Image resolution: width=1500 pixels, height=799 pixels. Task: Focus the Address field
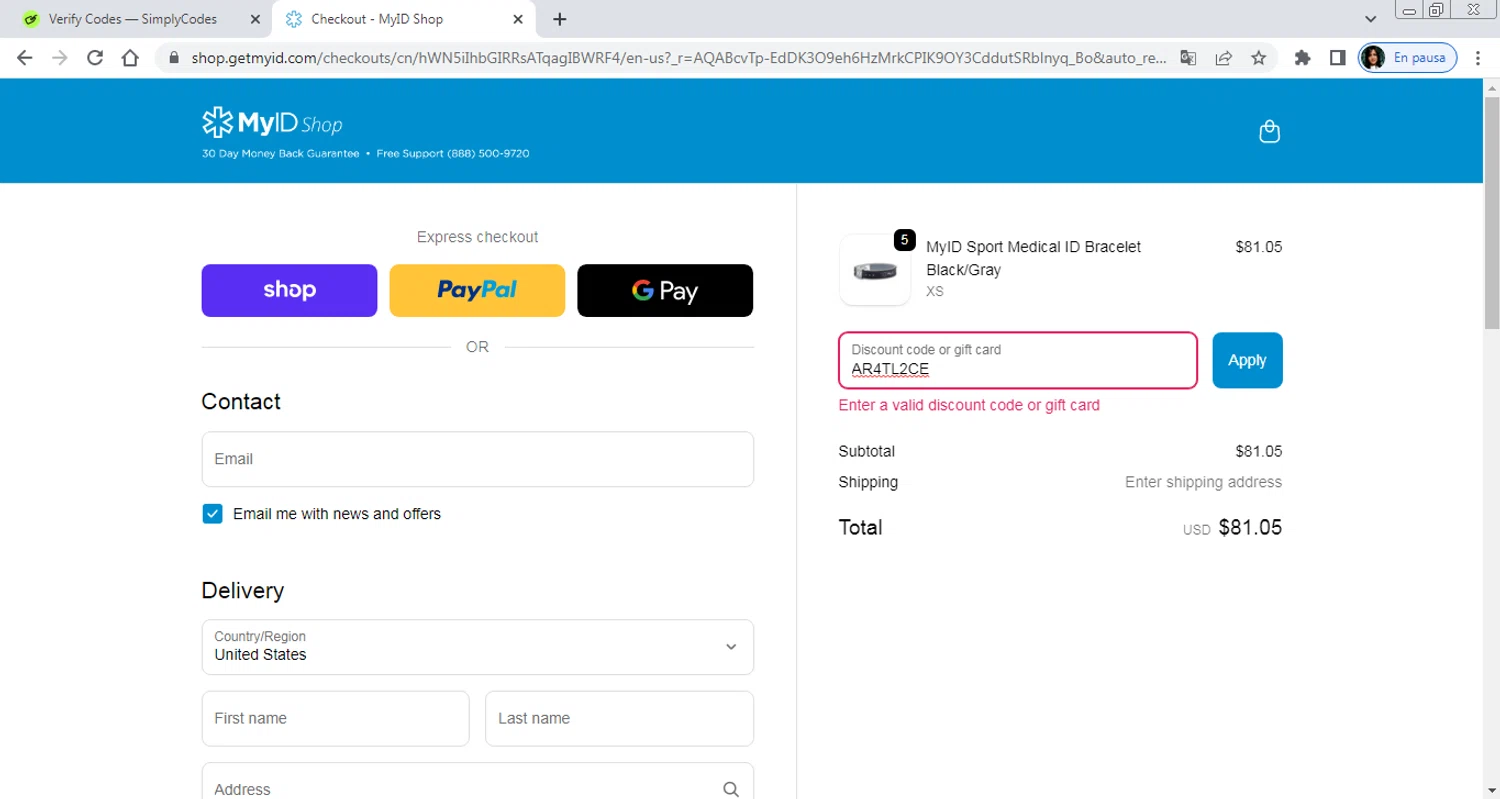pos(478,781)
